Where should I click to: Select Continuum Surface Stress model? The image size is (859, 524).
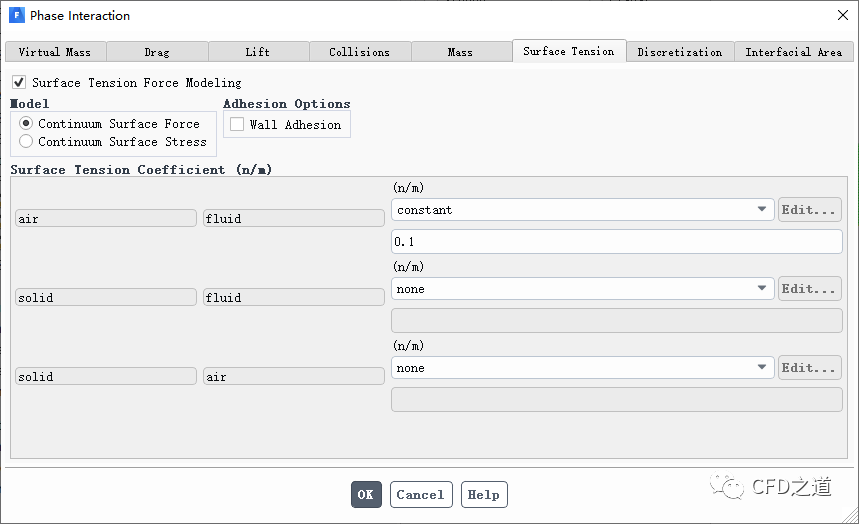(26, 142)
